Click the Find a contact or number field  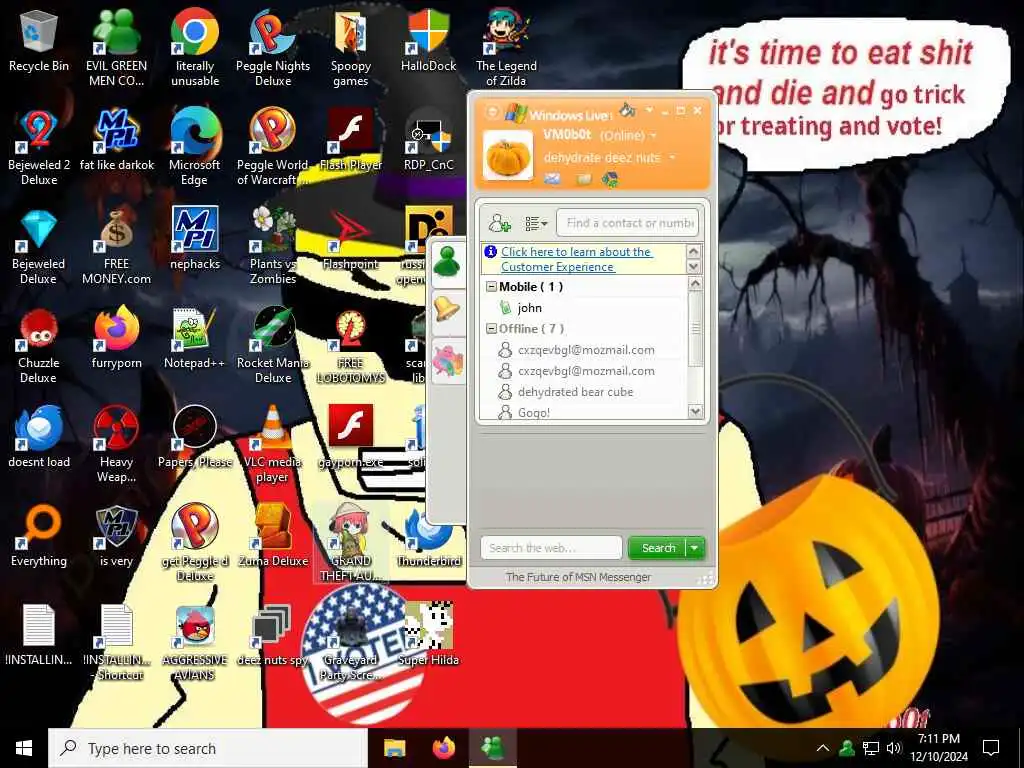627,223
